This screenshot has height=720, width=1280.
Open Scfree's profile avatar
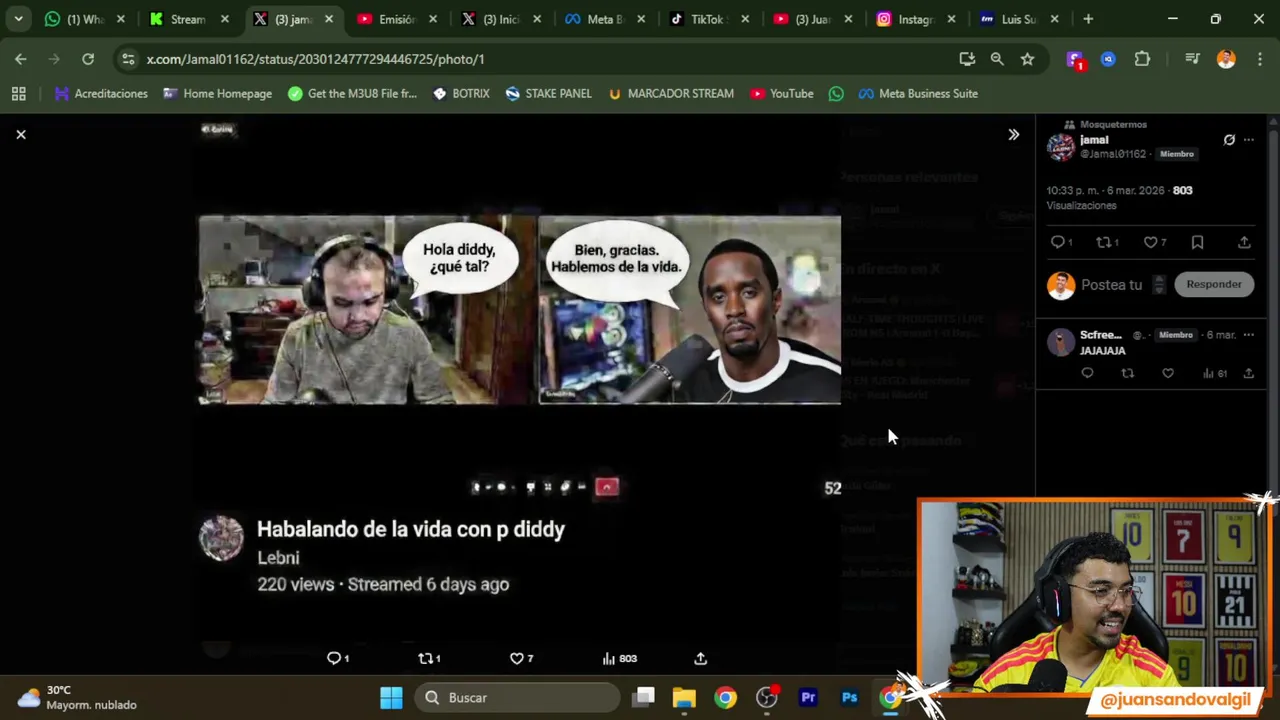(x=1060, y=342)
